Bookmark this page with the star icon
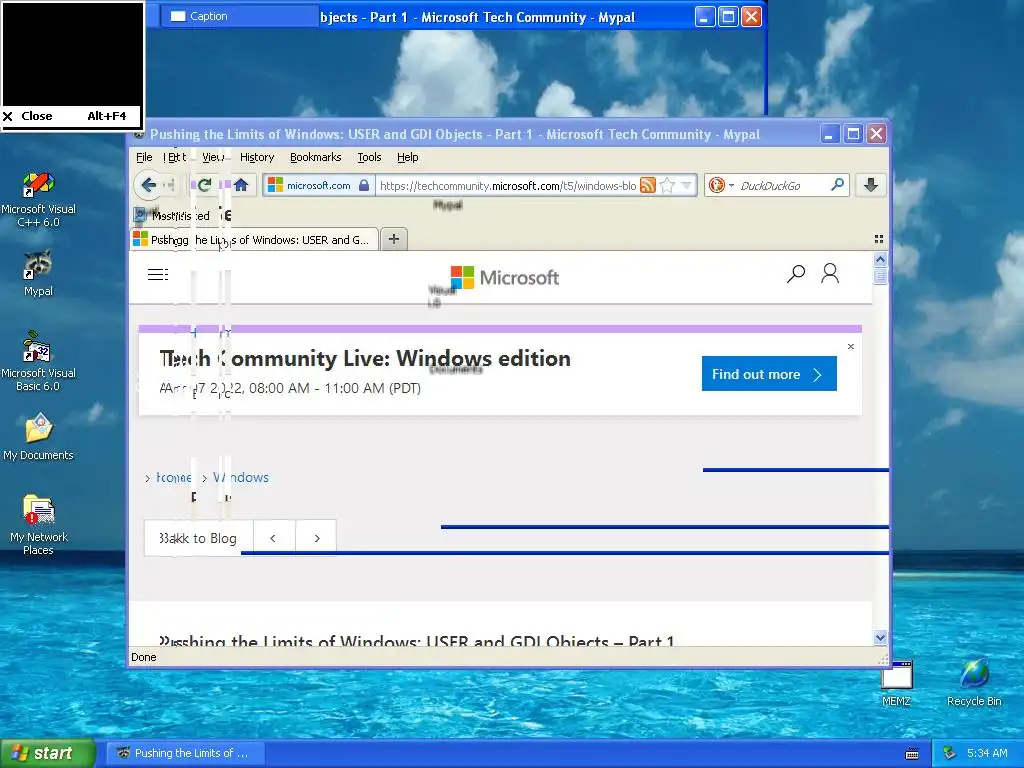 click(667, 185)
